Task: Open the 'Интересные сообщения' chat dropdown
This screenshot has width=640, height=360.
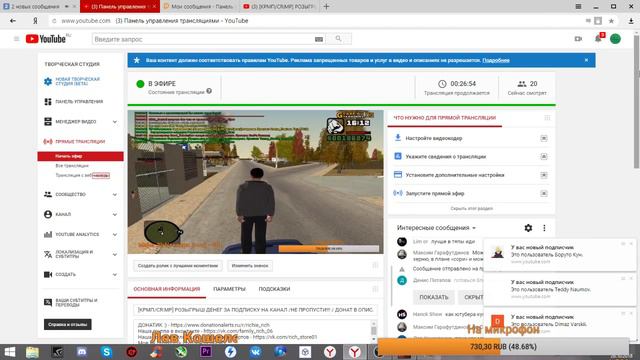Action: [436, 228]
